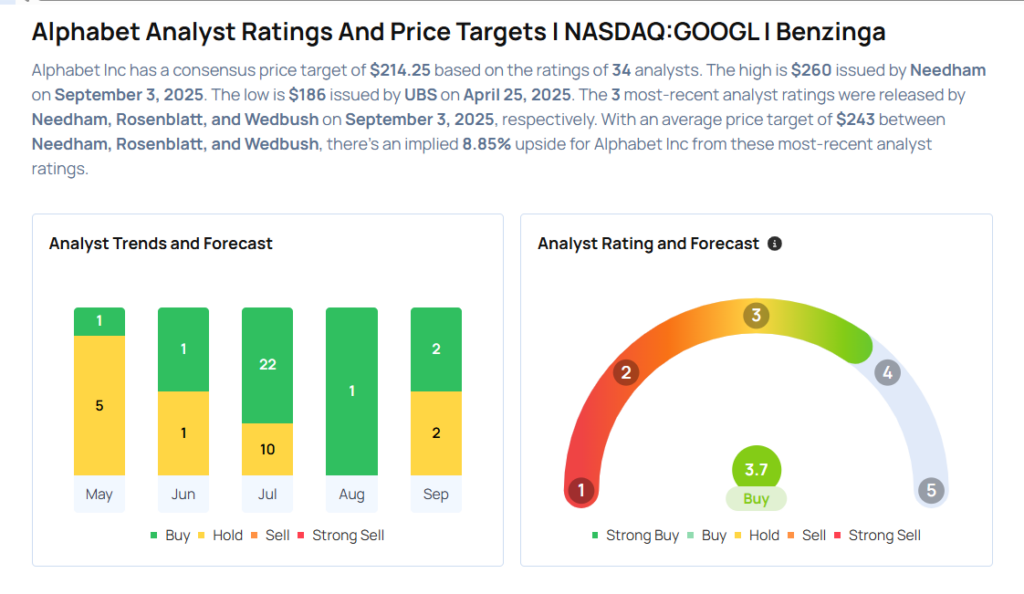The height and width of the screenshot is (594, 1024).
Task: Toggle Hold series in trends chart legend
Action: 220,535
